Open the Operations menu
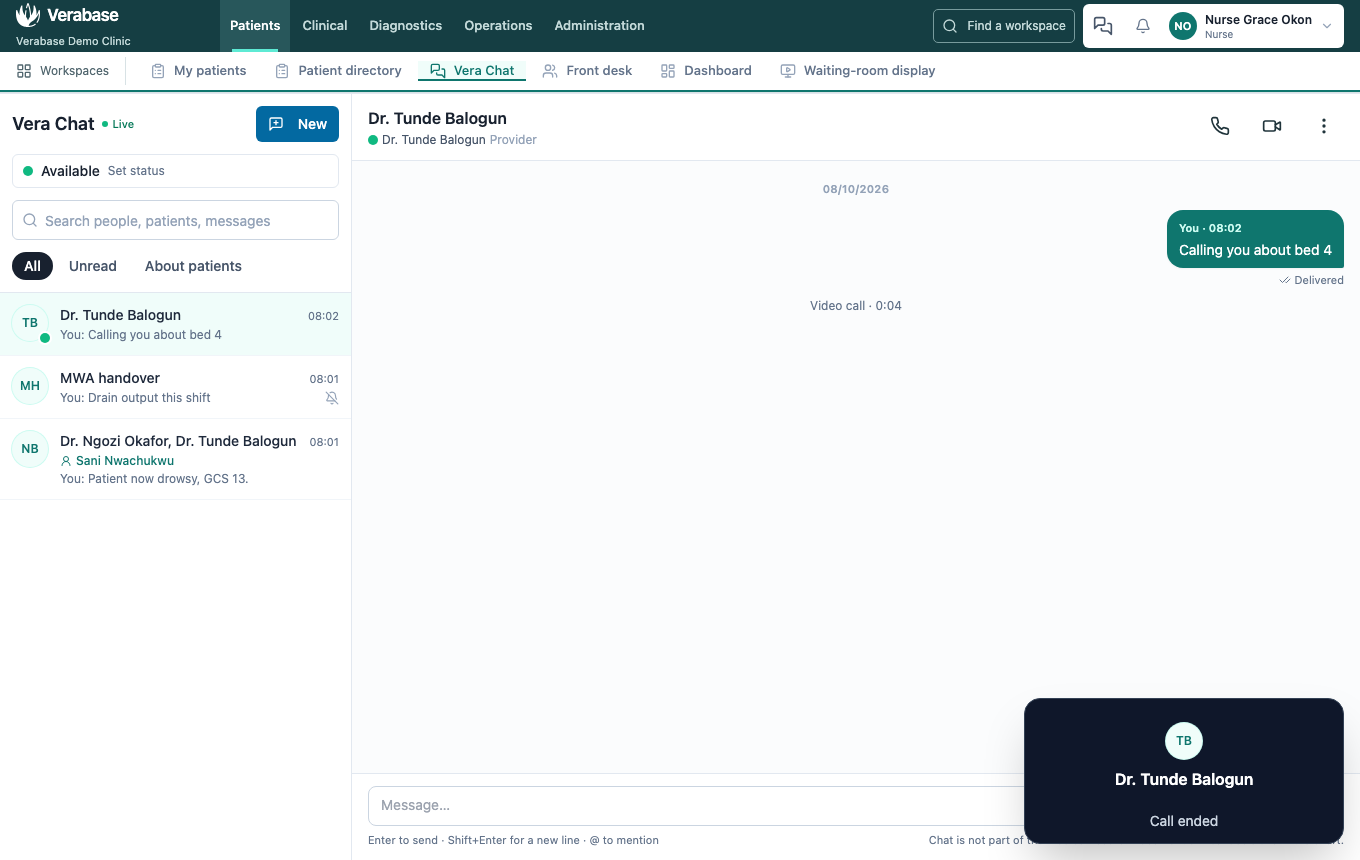The width and height of the screenshot is (1360, 860). [498, 26]
